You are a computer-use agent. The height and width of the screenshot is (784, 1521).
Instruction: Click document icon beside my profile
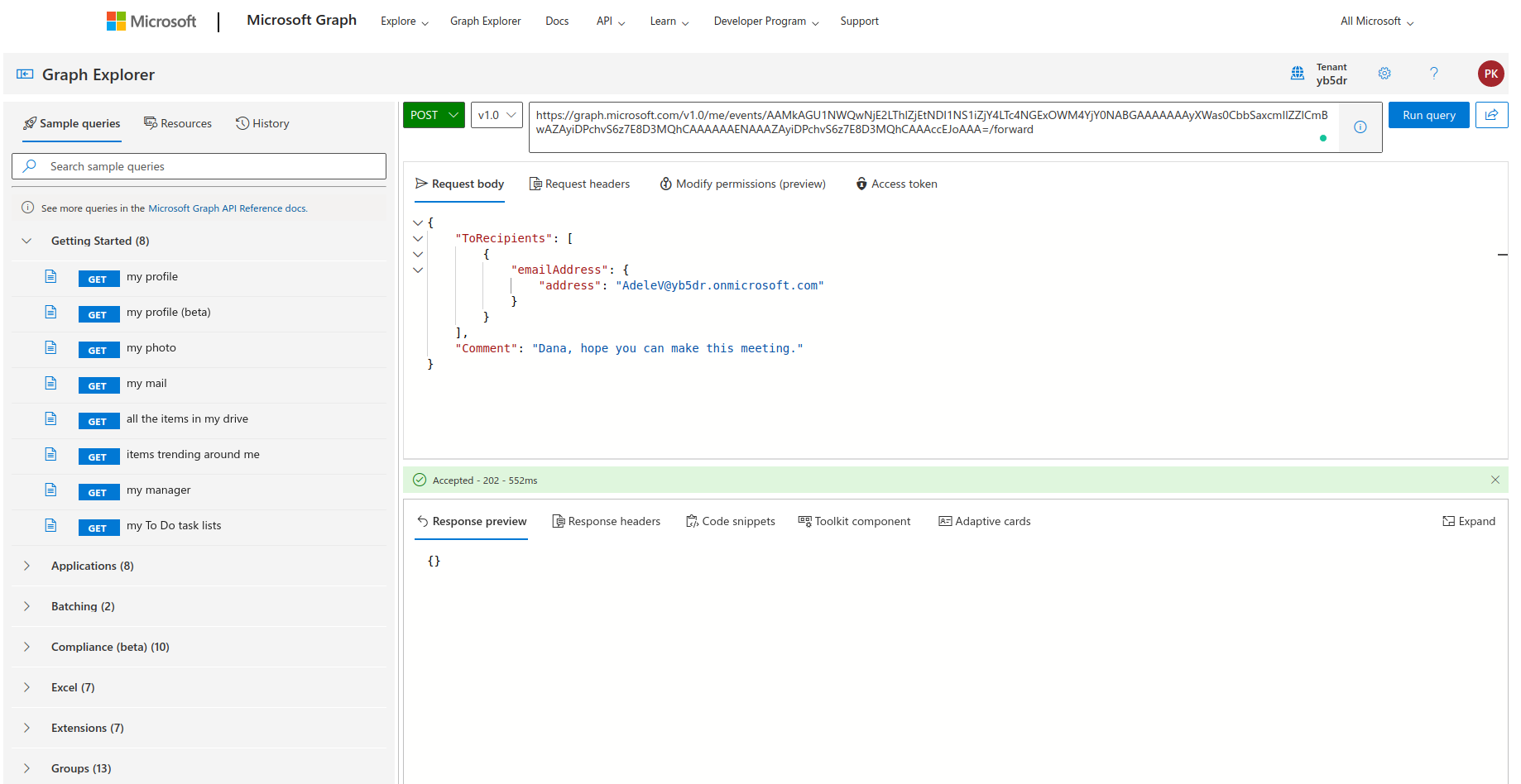[x=50, y=276]
